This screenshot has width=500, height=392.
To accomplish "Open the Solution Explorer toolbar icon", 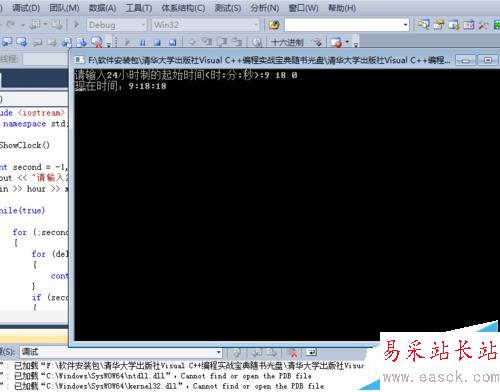I will (x=423, y=25).
